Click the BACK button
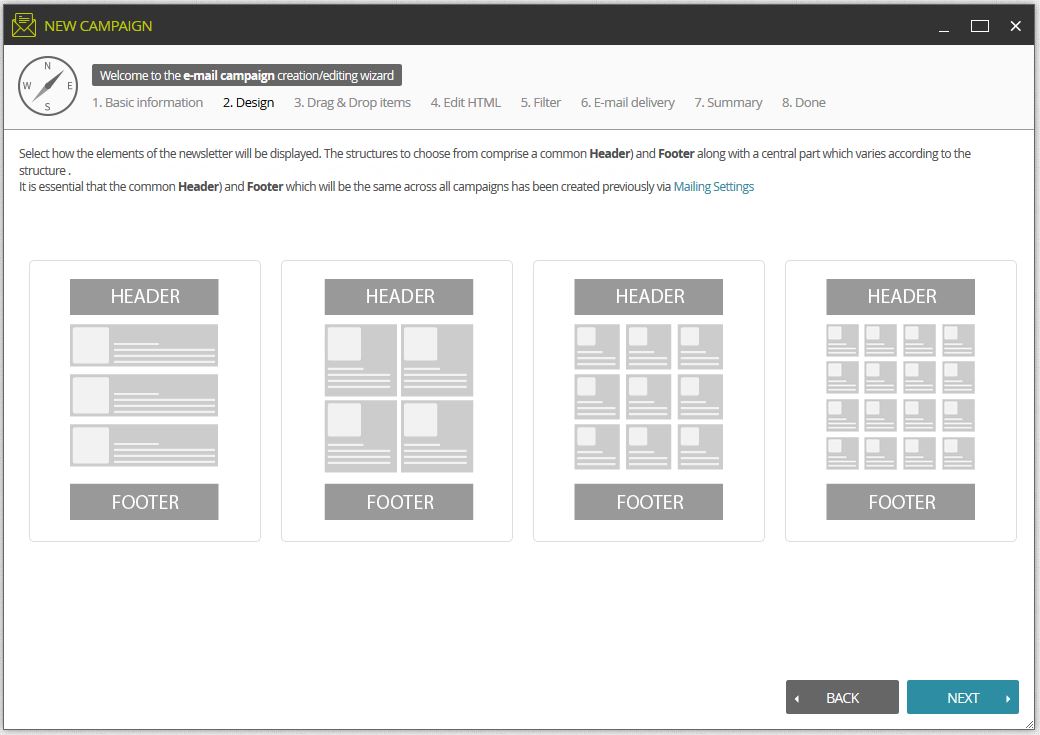Screen dimensions: 1040x735 point(842,697)
